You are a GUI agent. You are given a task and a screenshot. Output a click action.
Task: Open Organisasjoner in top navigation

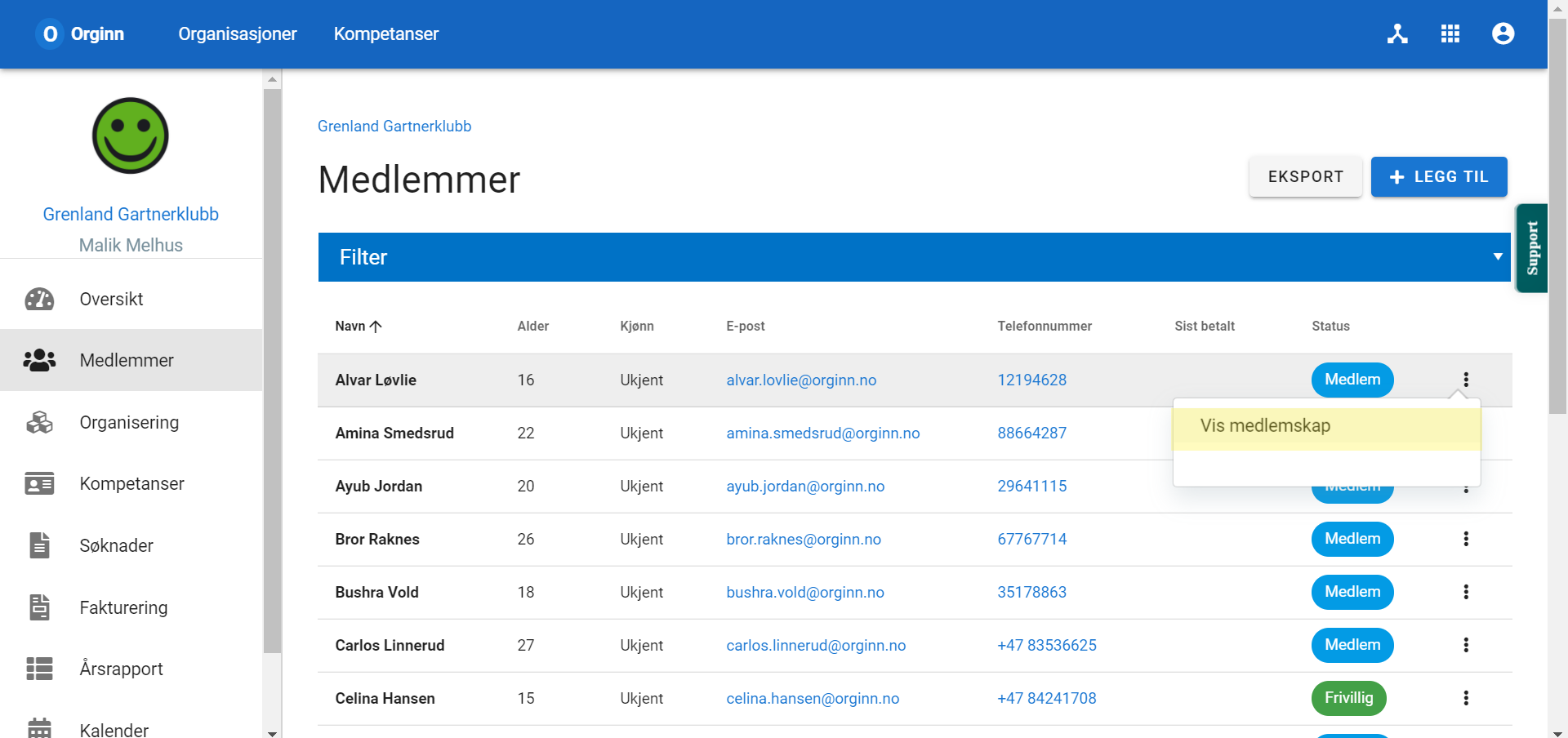(x=238, y=33)
